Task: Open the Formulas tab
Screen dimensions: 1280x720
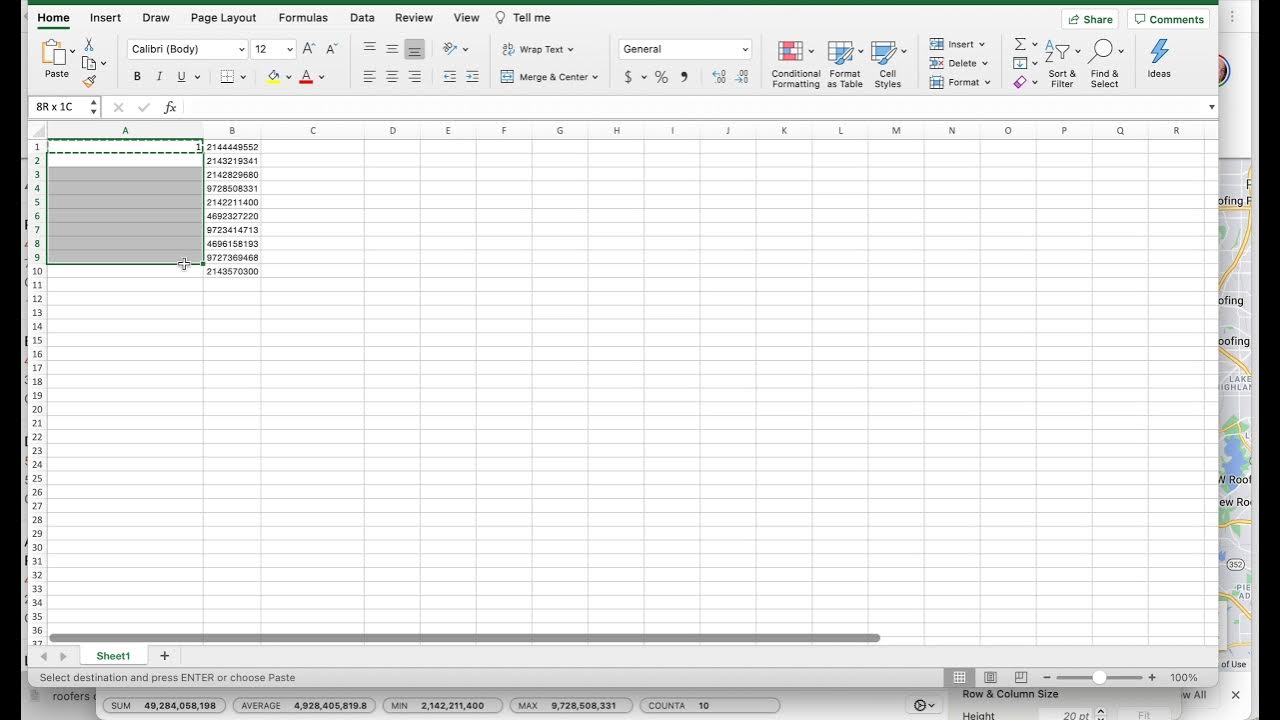Action: tap(303, 18)
